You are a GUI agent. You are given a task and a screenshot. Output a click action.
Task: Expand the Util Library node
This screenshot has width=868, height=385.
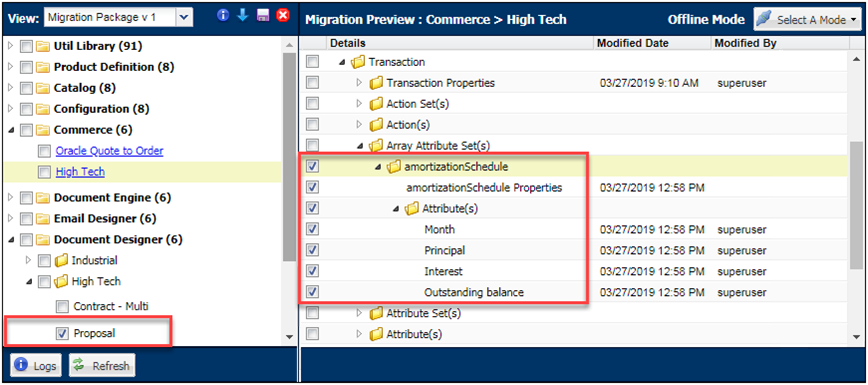click(11, 47)
